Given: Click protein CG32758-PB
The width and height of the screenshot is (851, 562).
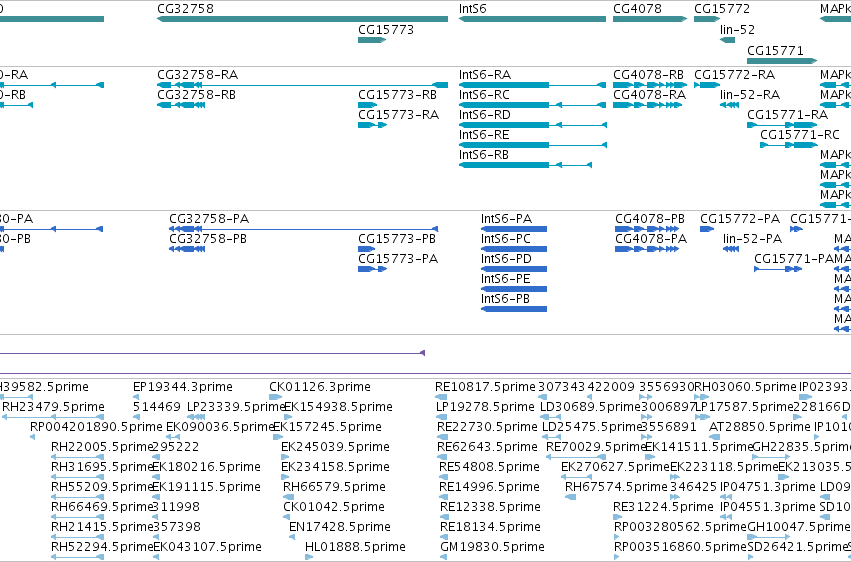Looking at the screenshot, I should (x=208, y=239).
